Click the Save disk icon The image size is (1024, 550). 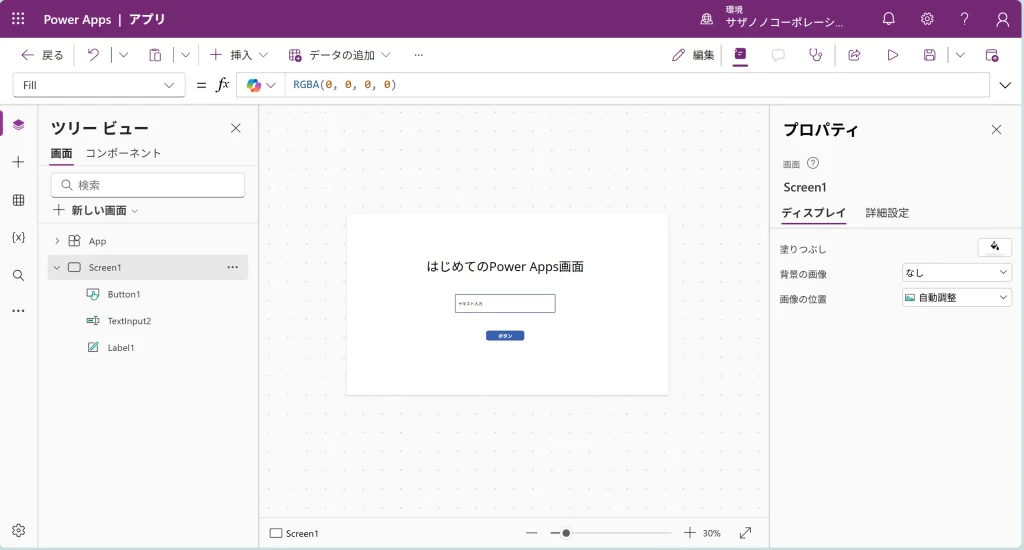pos(929,55)
